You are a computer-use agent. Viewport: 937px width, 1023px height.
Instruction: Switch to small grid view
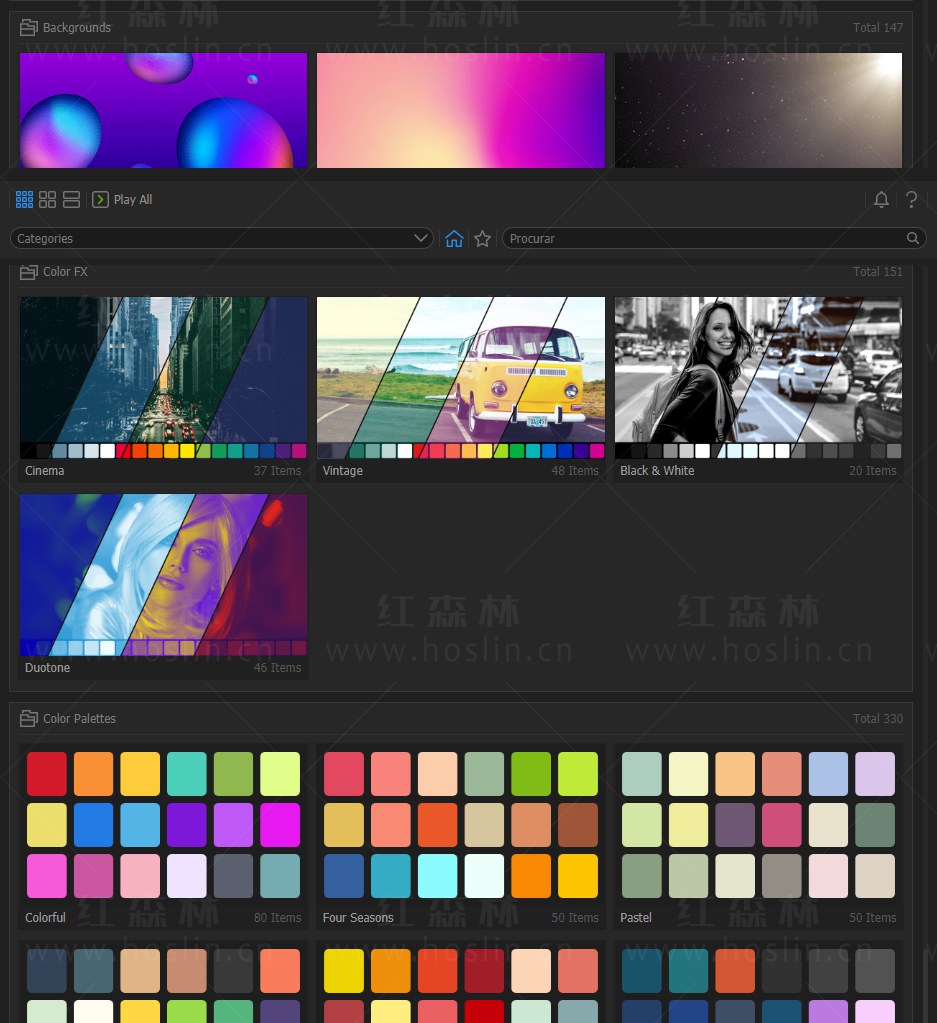pyautogui.click(x=24, y=200)
